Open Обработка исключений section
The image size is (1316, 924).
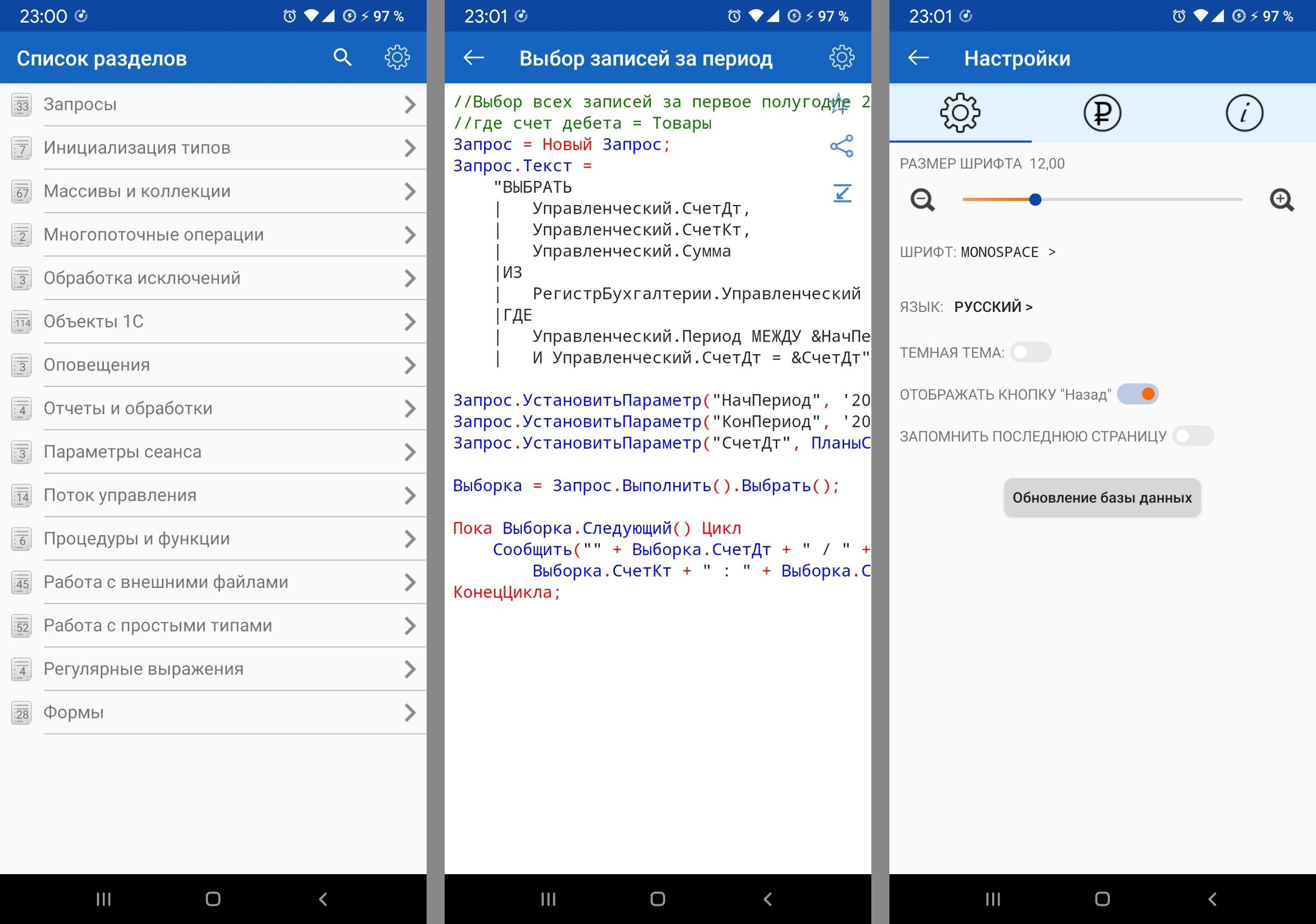tap(213, 279)
